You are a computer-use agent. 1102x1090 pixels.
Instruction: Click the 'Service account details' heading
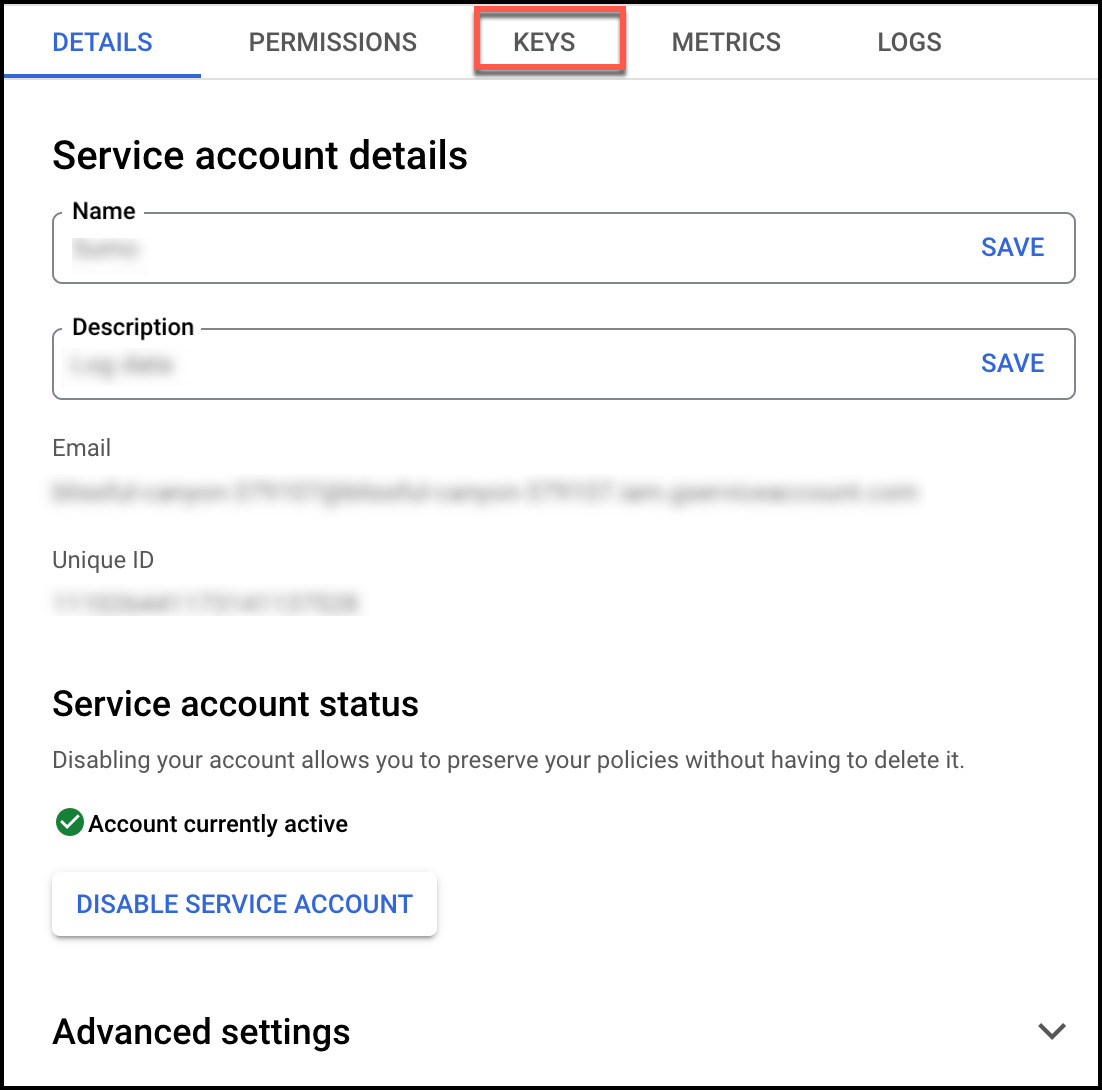[260, 156]
